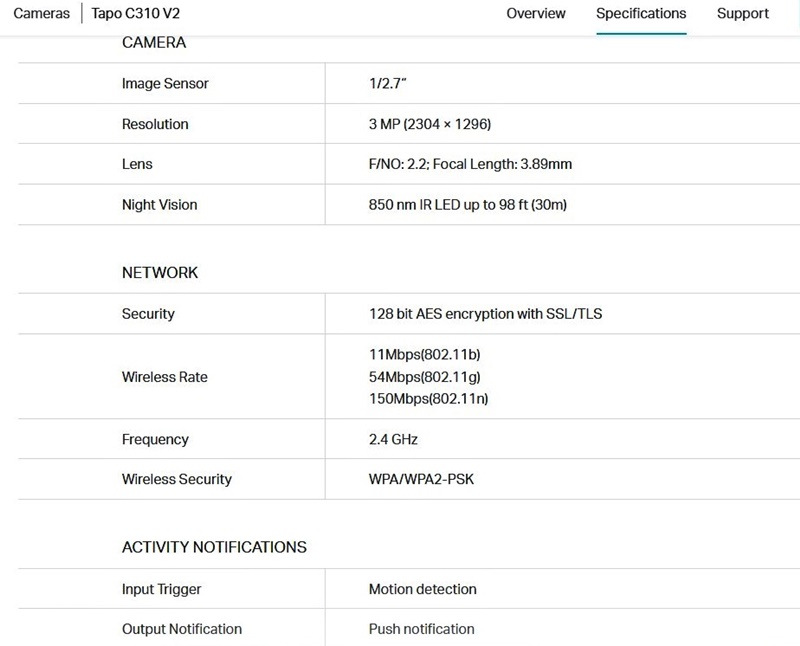This screenshot has width=800, height=646.
Task: Click the Image Sensor row label
Action: coord(165,84)
